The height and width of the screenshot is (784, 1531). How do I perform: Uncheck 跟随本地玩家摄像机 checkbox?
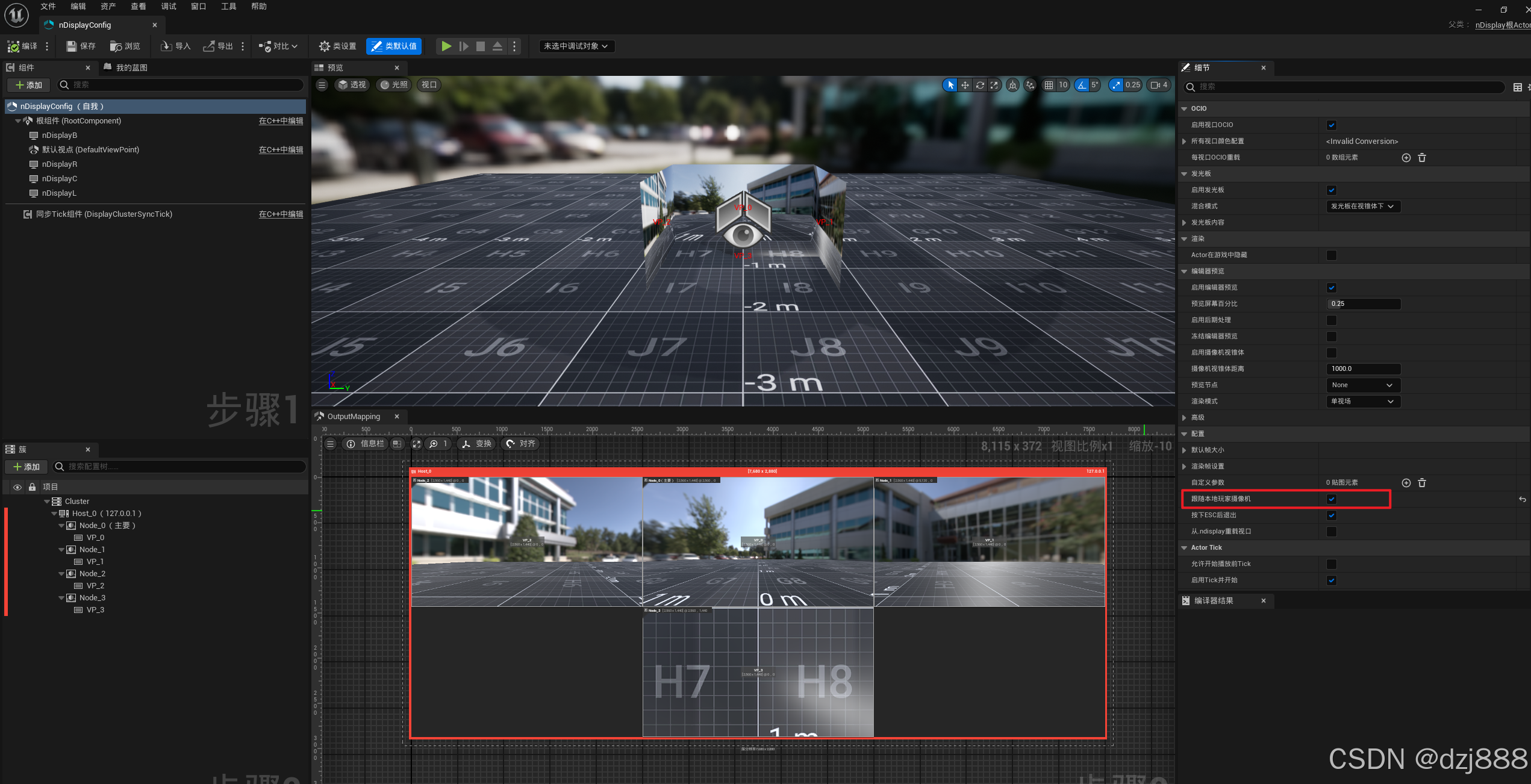[x=1332, y=499]
